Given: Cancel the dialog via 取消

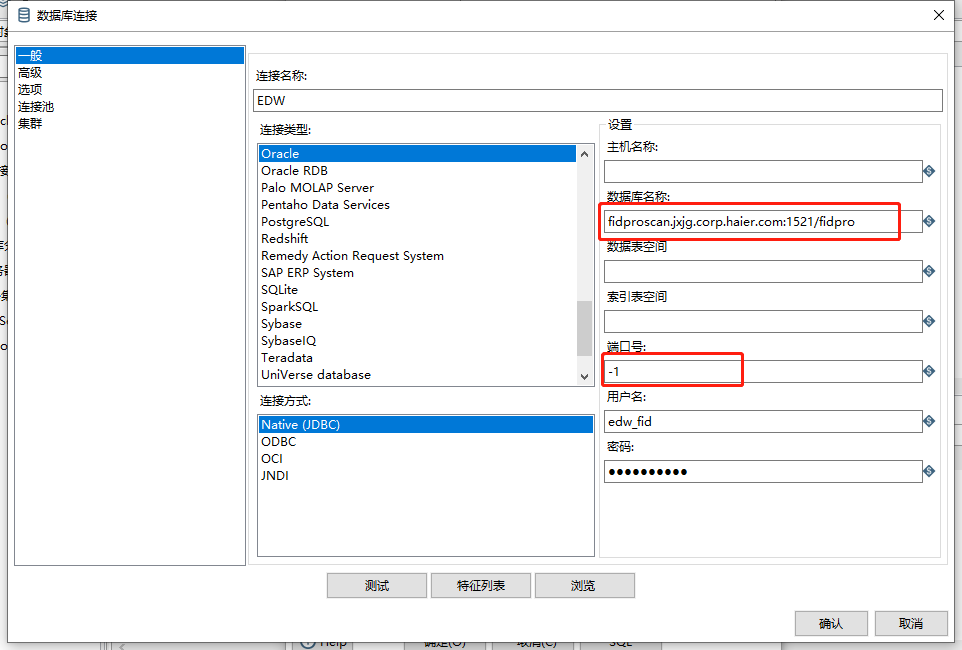Looking at the screenshot, I should point(911,623).
